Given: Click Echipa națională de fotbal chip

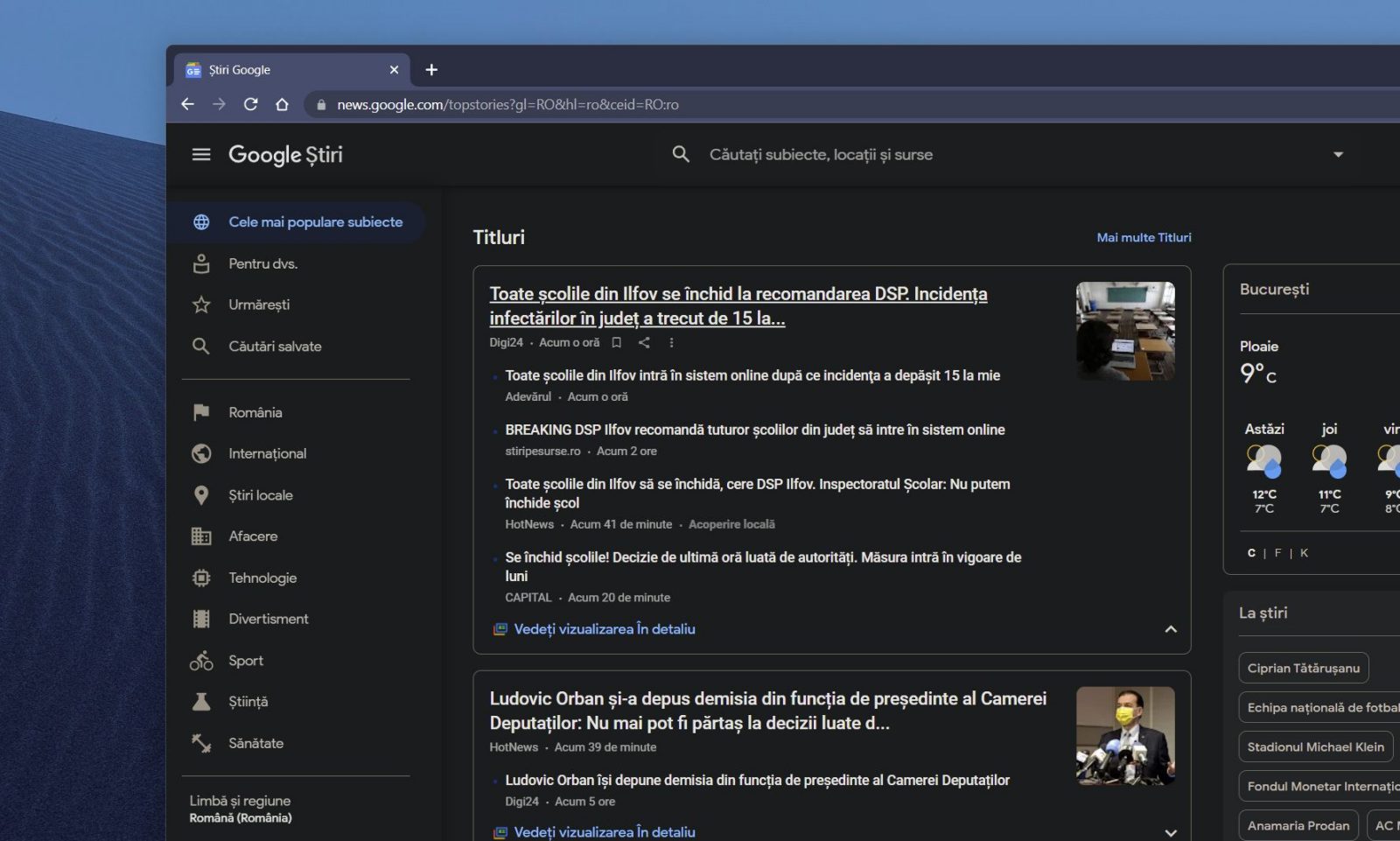Looking at the screenshot, I should tap(1319, 708).
